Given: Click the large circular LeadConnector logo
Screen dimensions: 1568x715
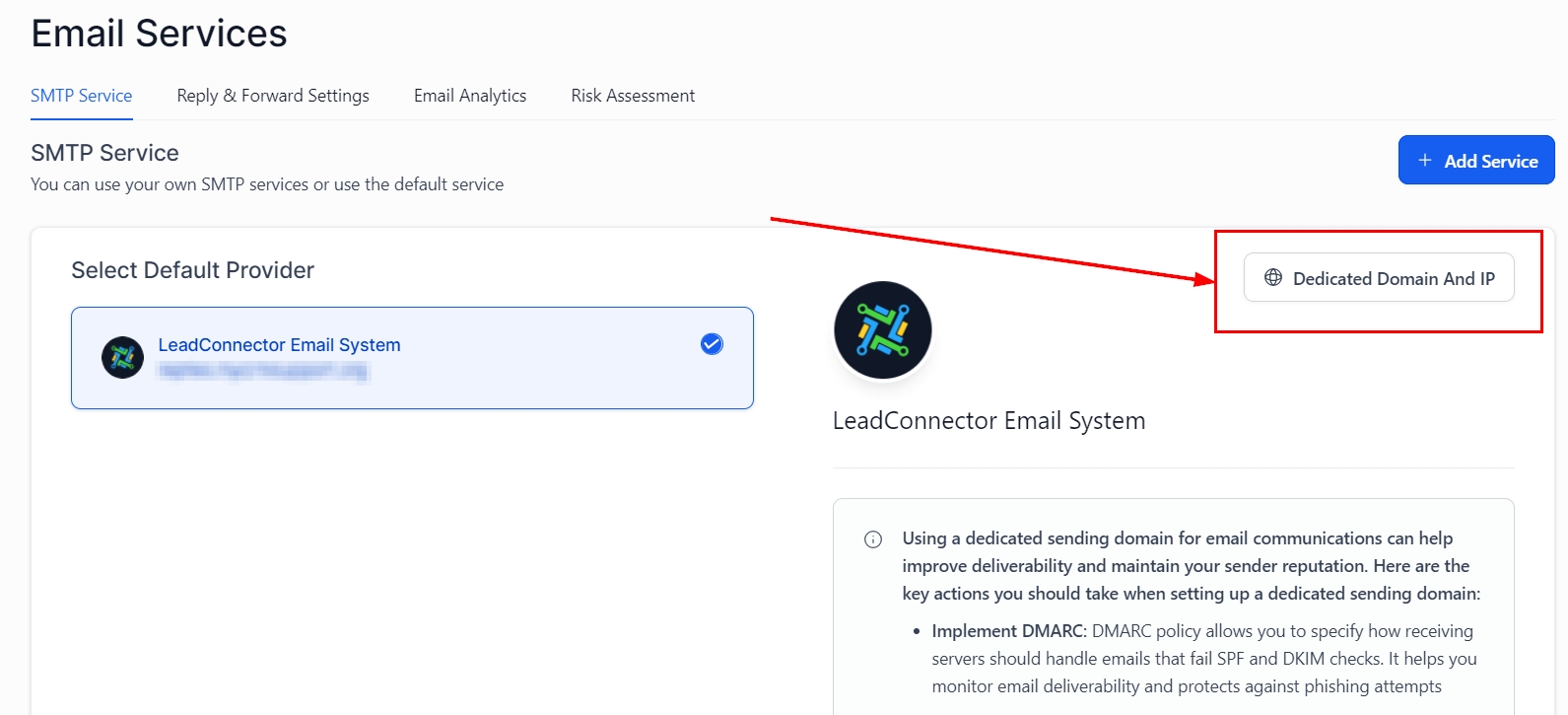Looking at the screenshot, I should [x=883, y=330].
